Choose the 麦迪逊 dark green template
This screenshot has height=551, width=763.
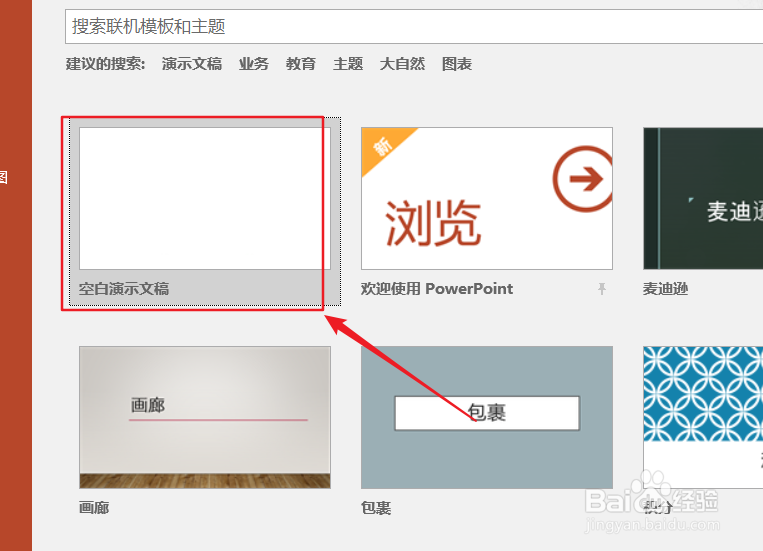(703, 199)
